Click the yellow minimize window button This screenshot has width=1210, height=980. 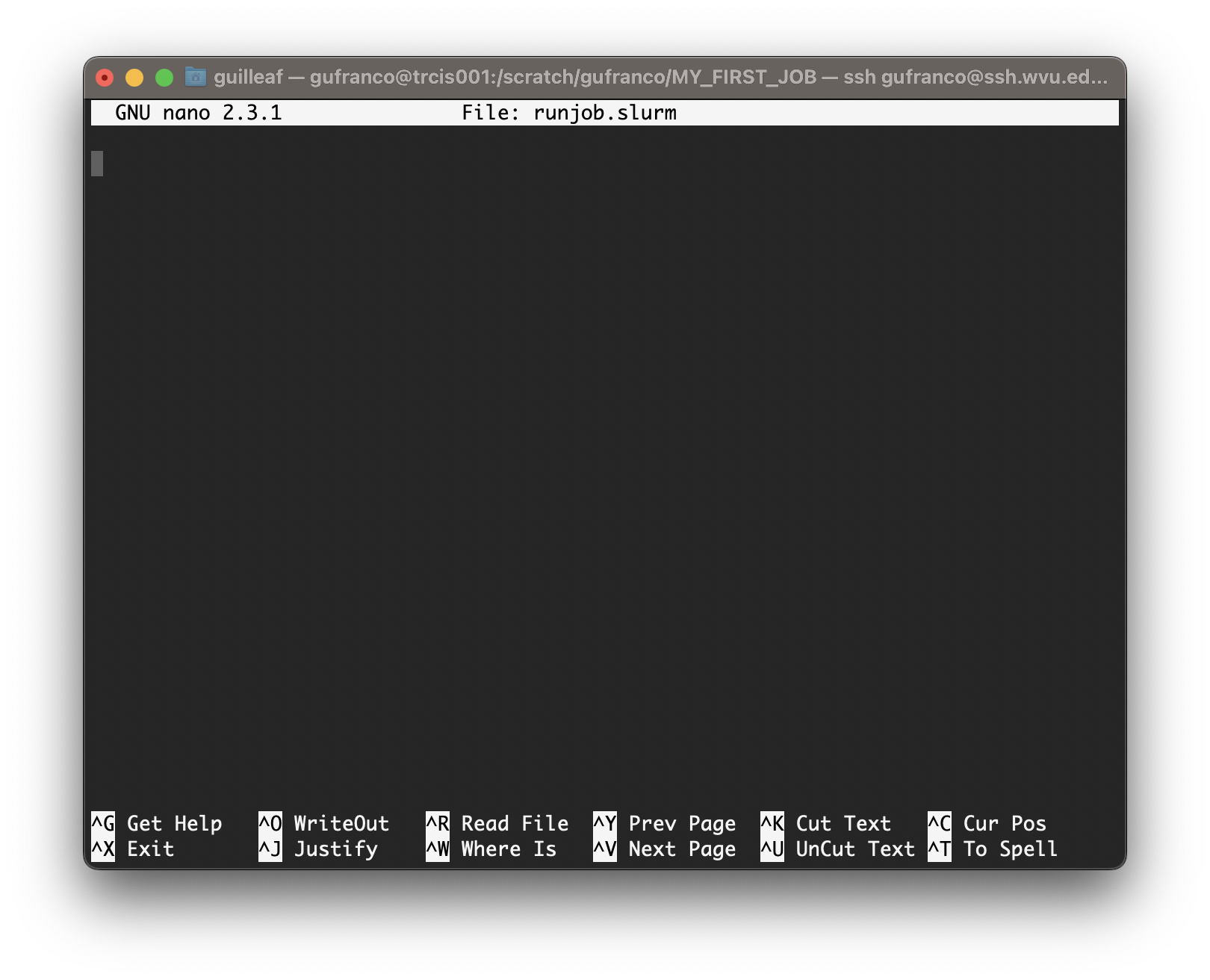coord(134,78)
